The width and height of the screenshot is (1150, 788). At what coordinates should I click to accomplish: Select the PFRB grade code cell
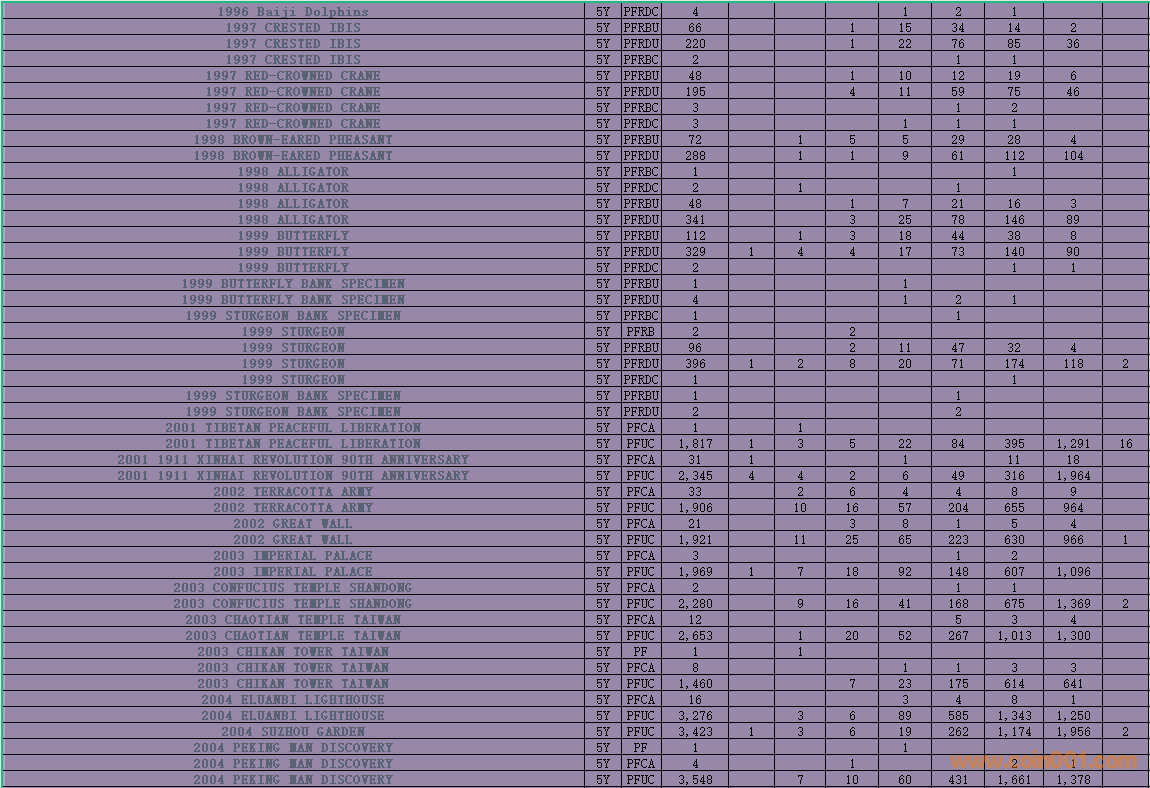tap(640, 332)
